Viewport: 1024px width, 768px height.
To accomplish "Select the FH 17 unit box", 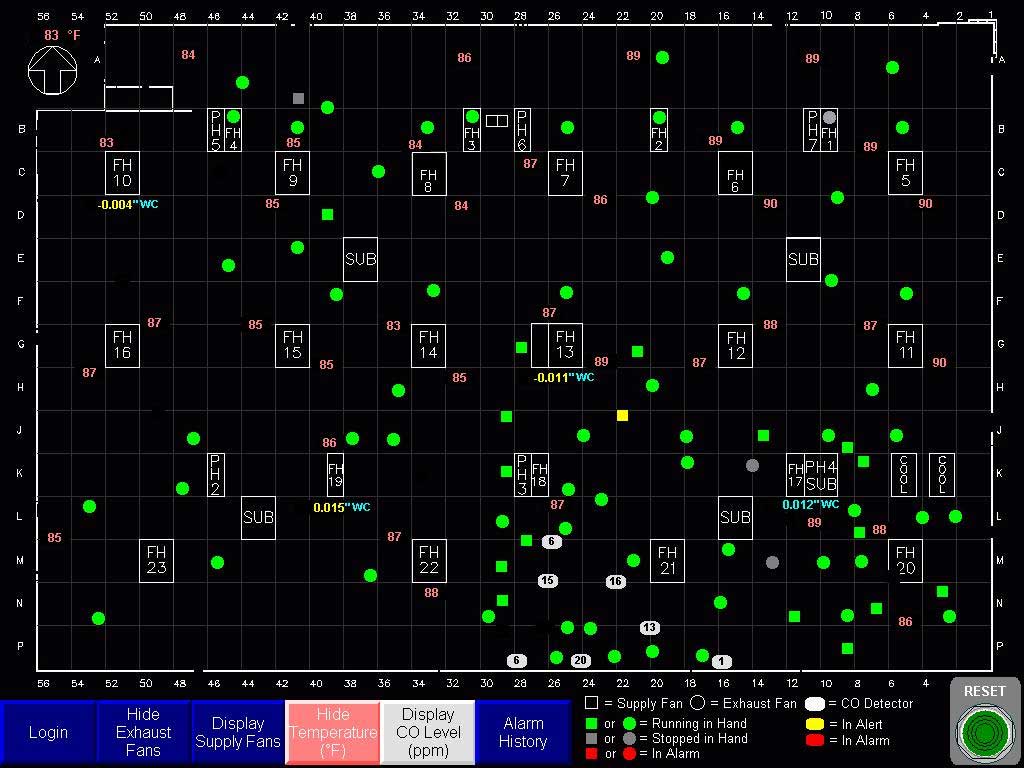I will [x=795, y=475].
